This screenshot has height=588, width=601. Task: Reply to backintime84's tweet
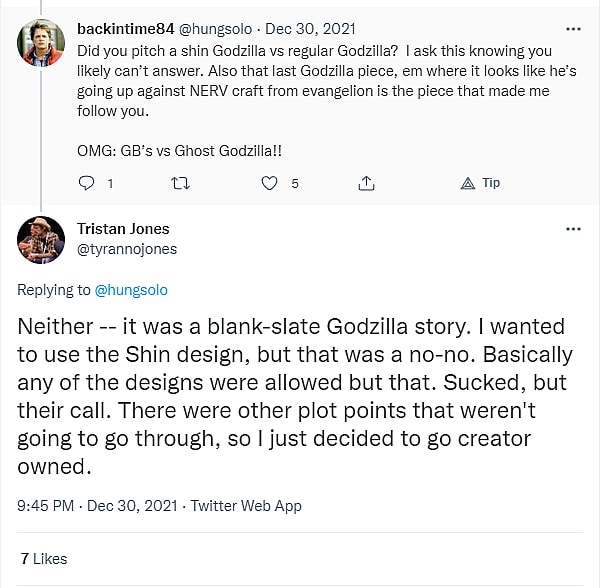click(86, 183)
